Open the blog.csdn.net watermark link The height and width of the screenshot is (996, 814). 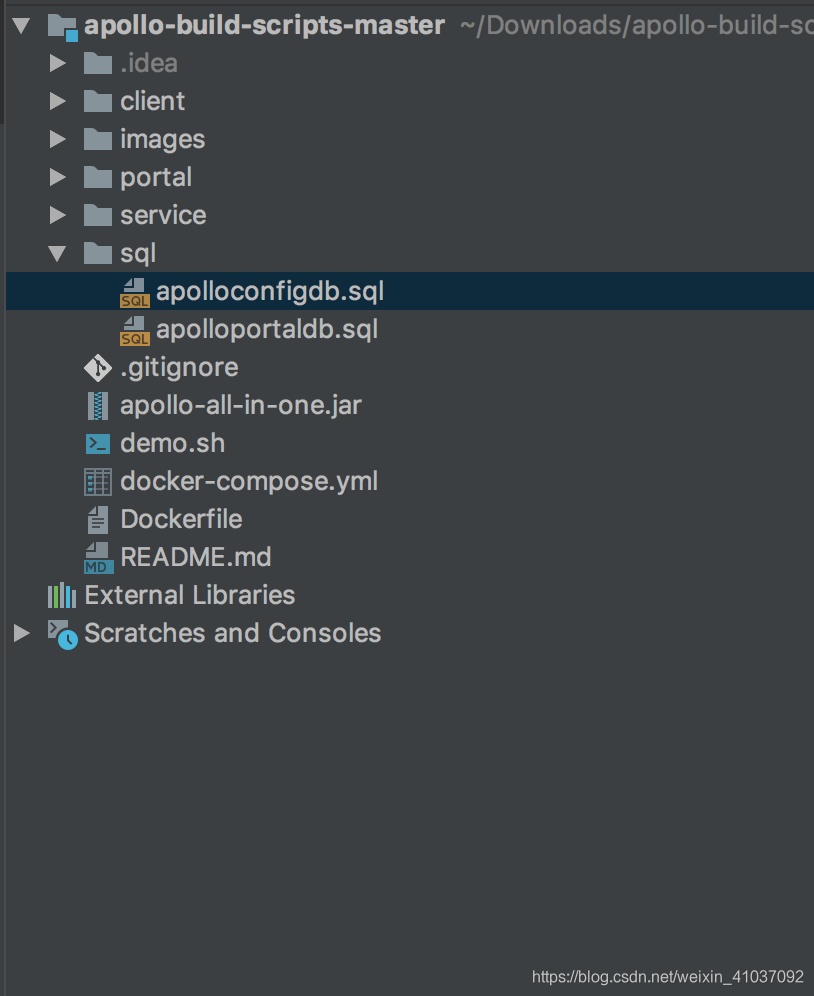(x=668, y=976)
